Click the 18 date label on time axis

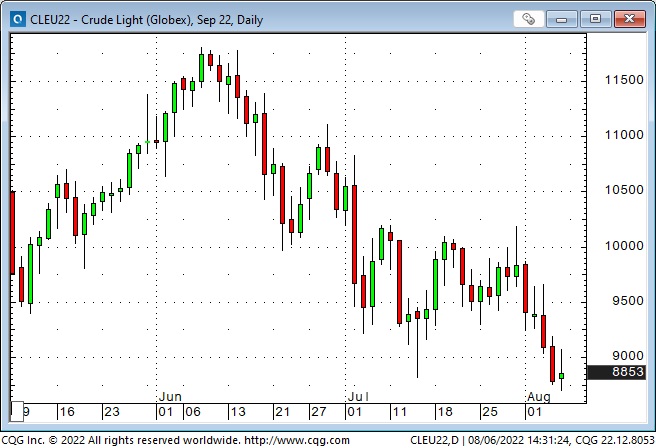[445, 412]
